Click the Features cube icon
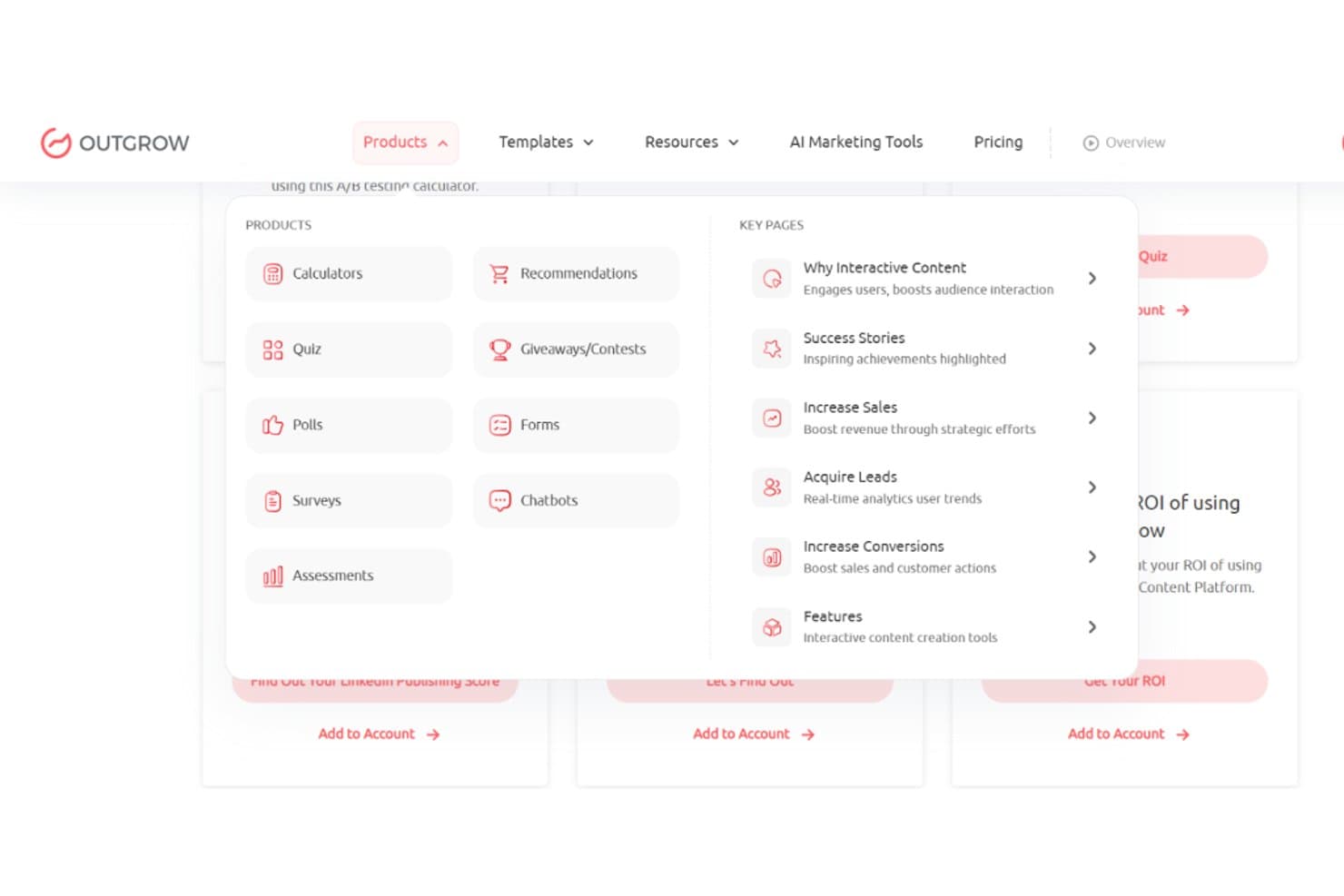 [x=772, y=627]
